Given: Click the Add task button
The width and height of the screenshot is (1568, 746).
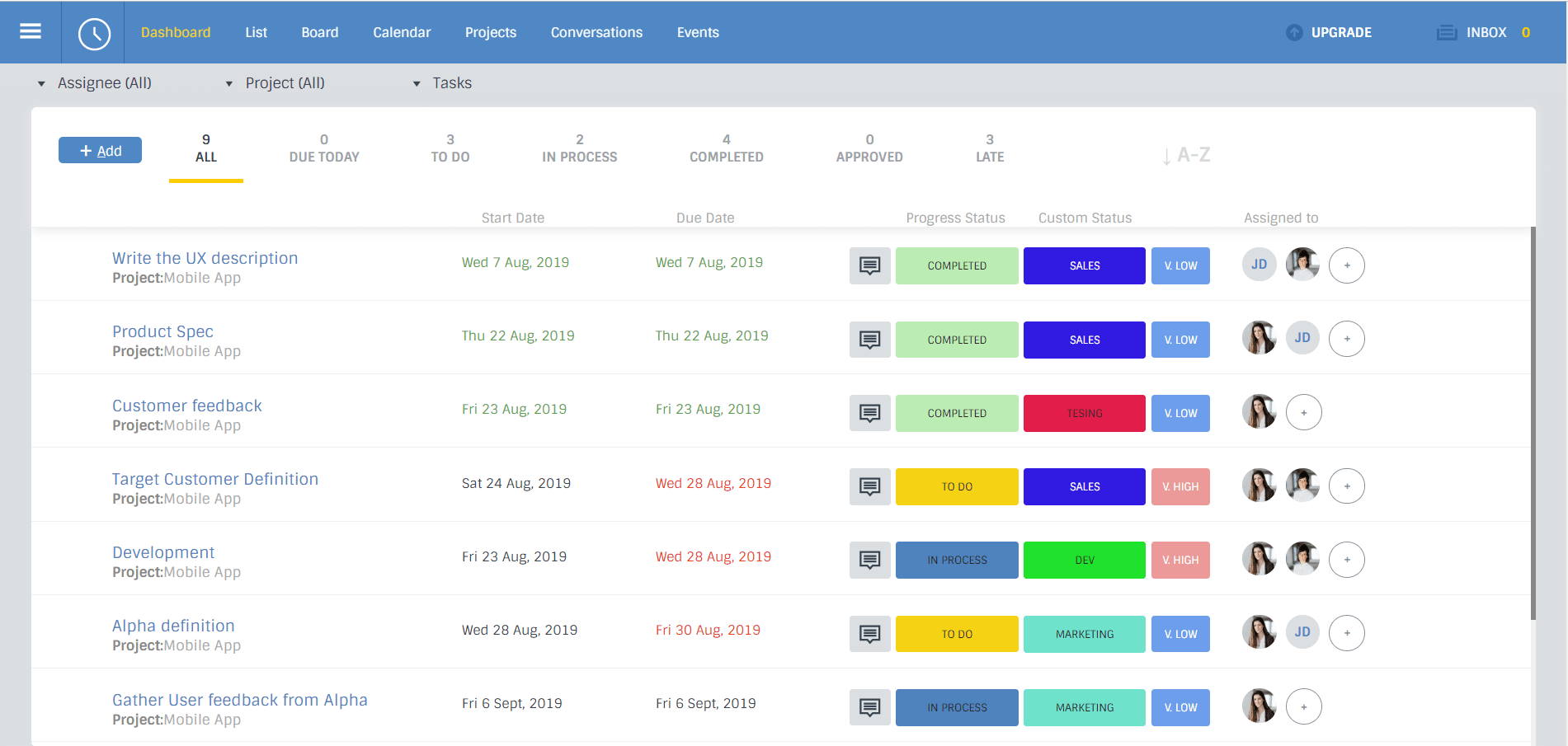Looking at the screenshot, I should click(x=100, y=150).
